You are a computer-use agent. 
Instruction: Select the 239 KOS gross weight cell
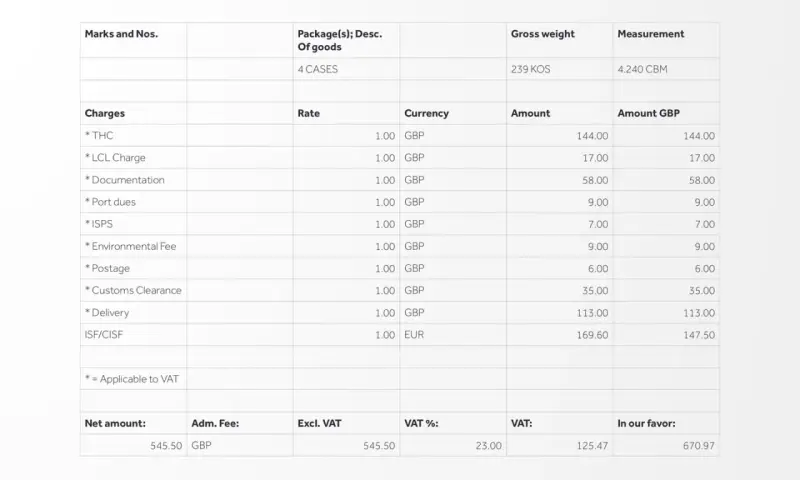pyautogui.click(x=560, y=69)
